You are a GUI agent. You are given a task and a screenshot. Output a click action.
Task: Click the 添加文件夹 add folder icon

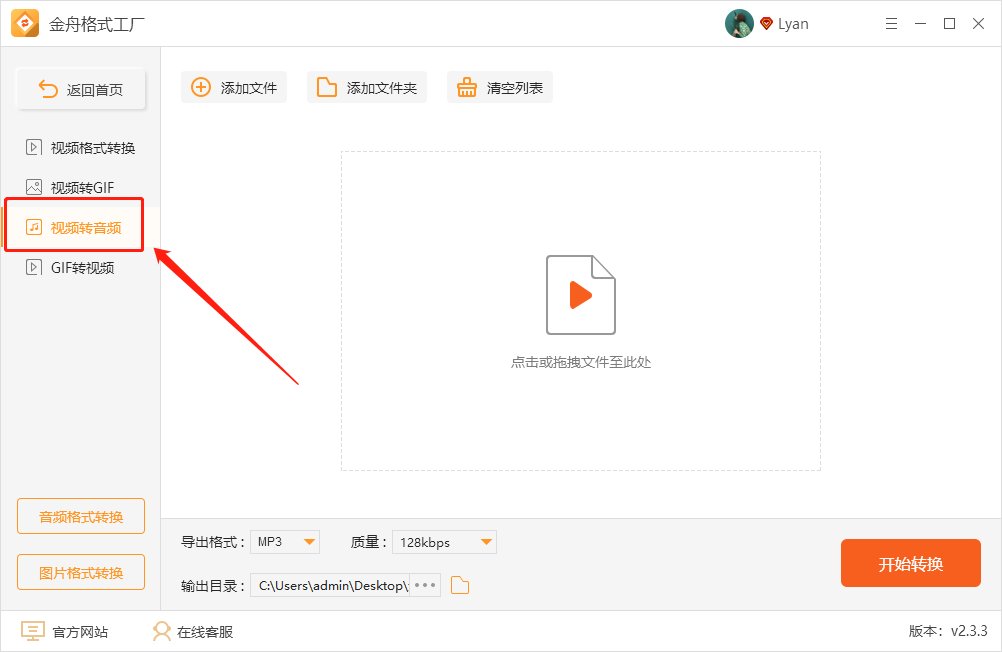(325, 87)
